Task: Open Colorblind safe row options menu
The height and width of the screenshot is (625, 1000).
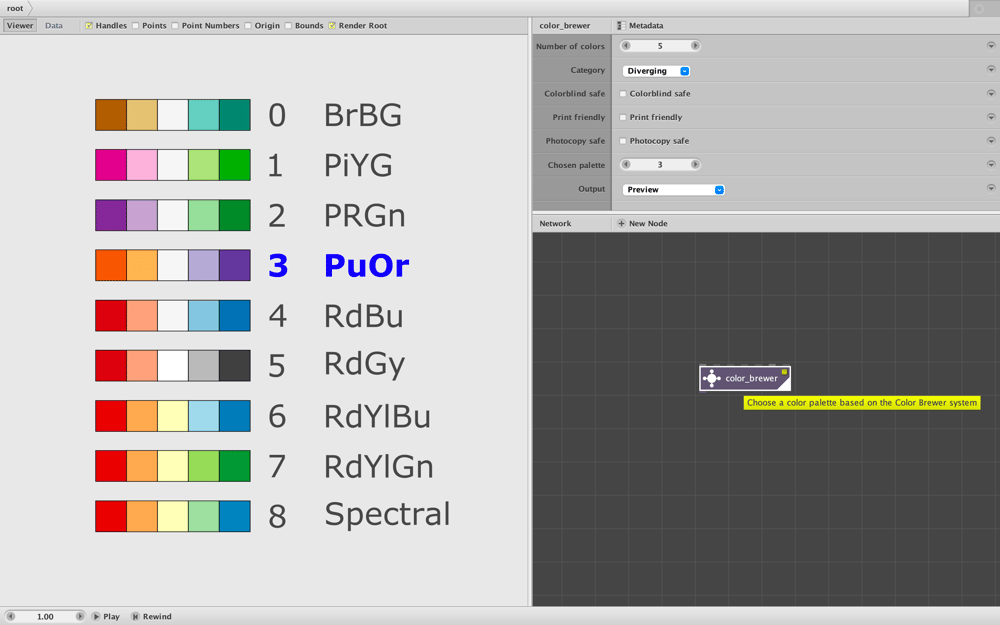Action: [990, 93]
